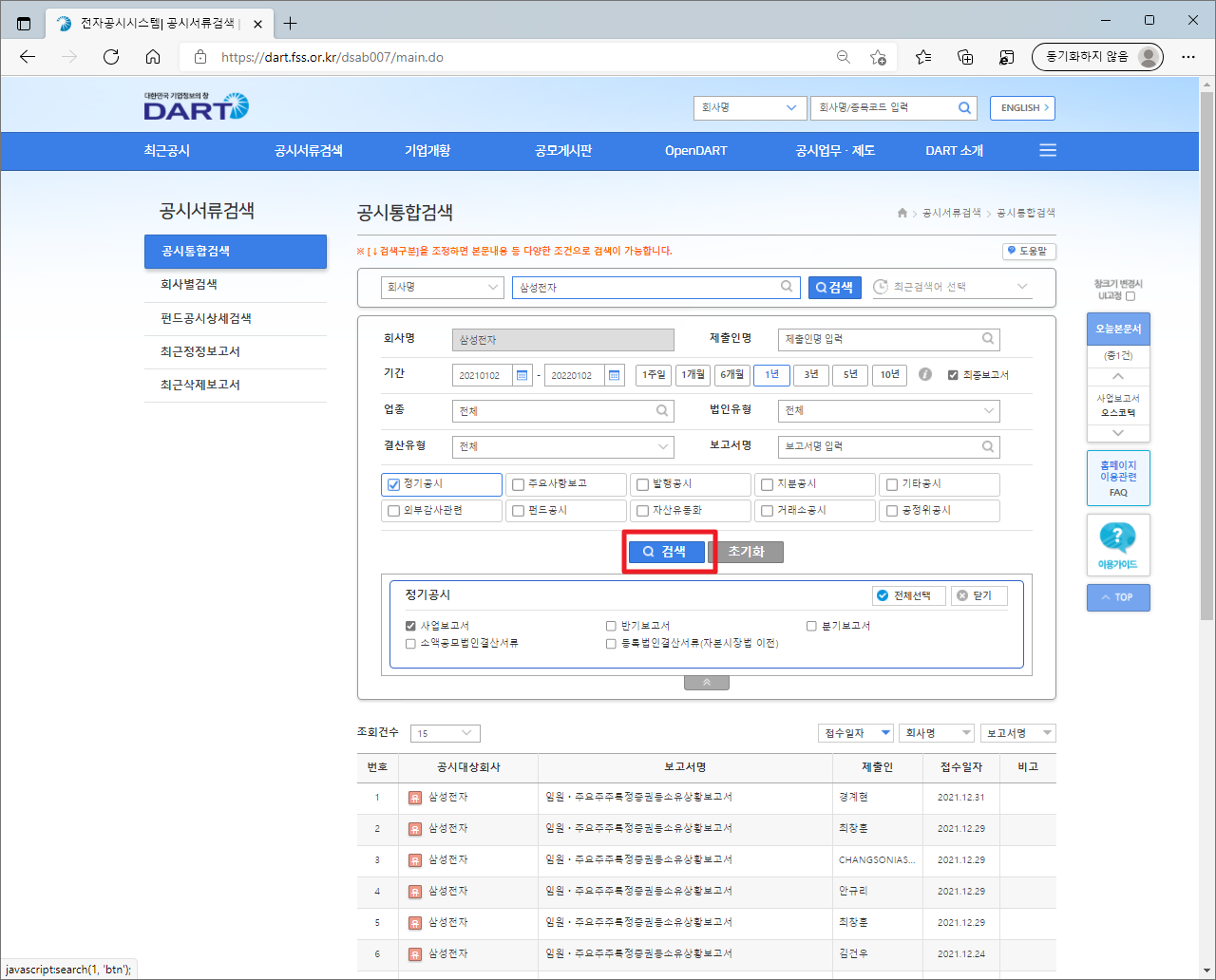Check the 외부감사관련 checkbox

point(393,511)
